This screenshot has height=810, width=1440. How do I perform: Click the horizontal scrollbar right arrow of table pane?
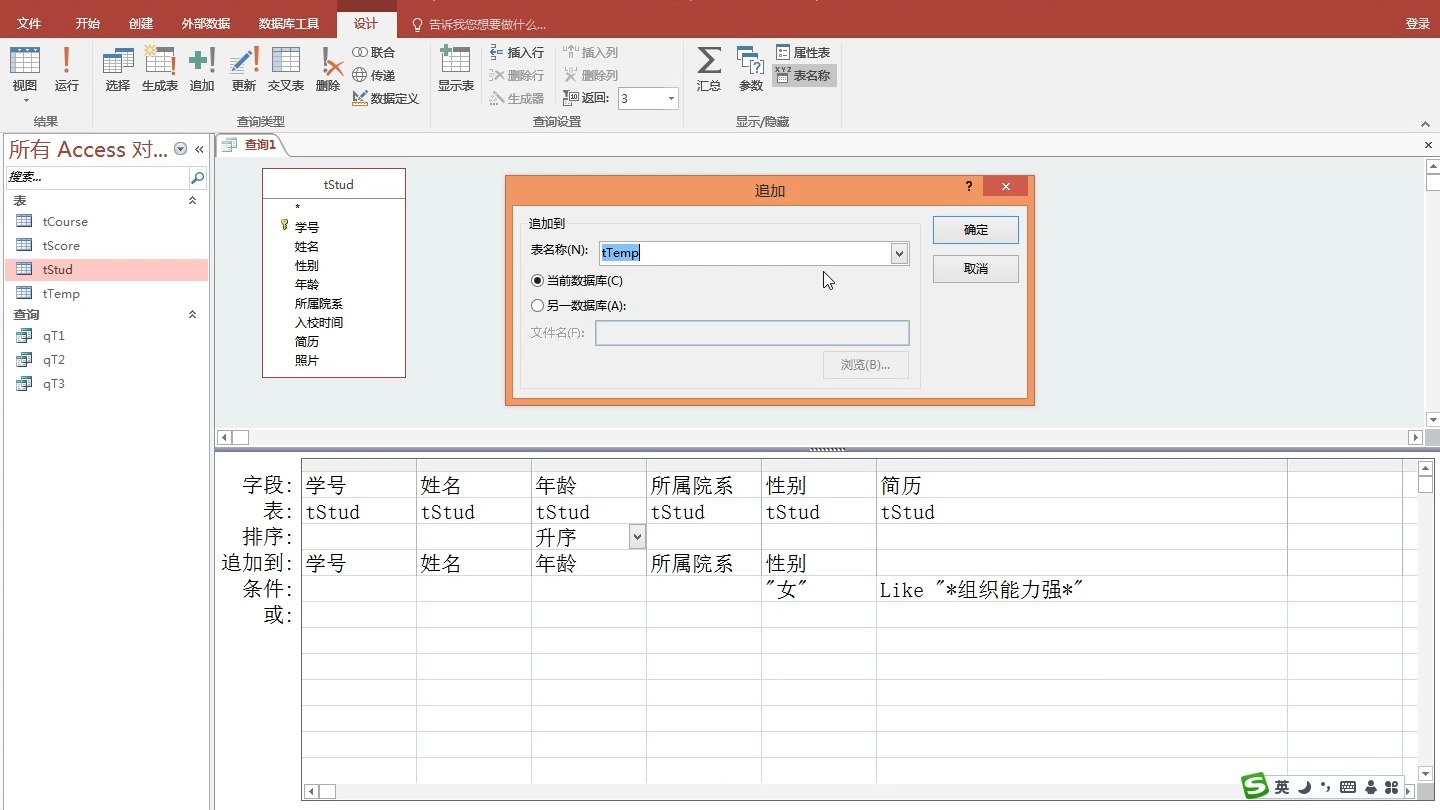[x=1415, y=438]
